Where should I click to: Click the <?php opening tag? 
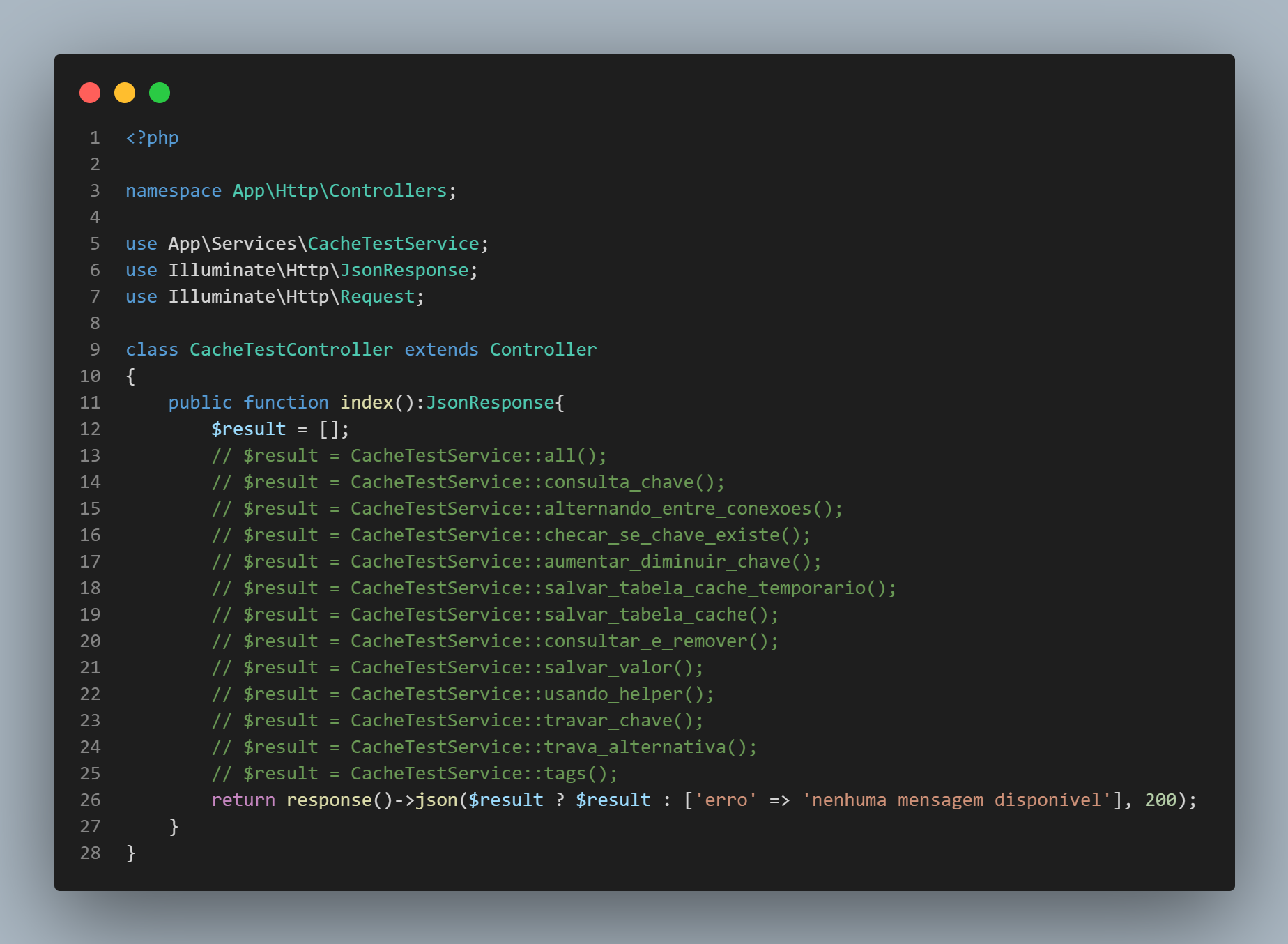point(152,138)
